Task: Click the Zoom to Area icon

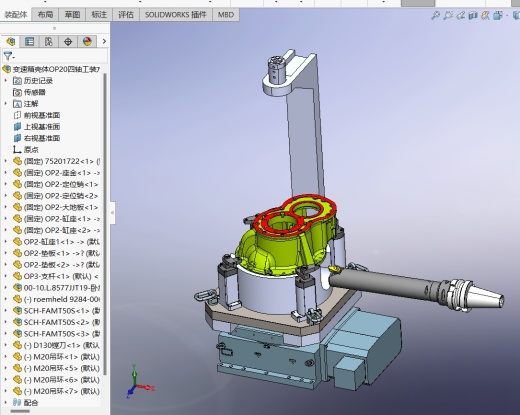Action: click(x=448, y=15)
